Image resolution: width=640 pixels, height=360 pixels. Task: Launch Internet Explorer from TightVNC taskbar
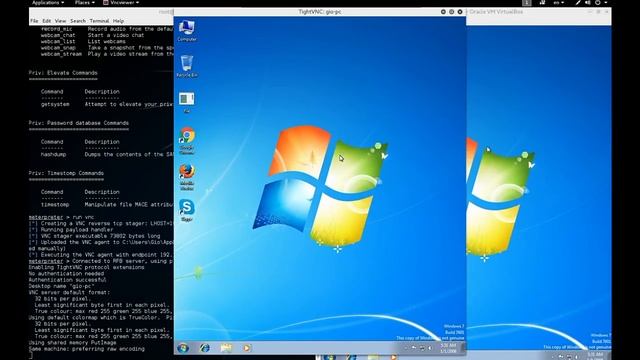(x=204, y=348)
